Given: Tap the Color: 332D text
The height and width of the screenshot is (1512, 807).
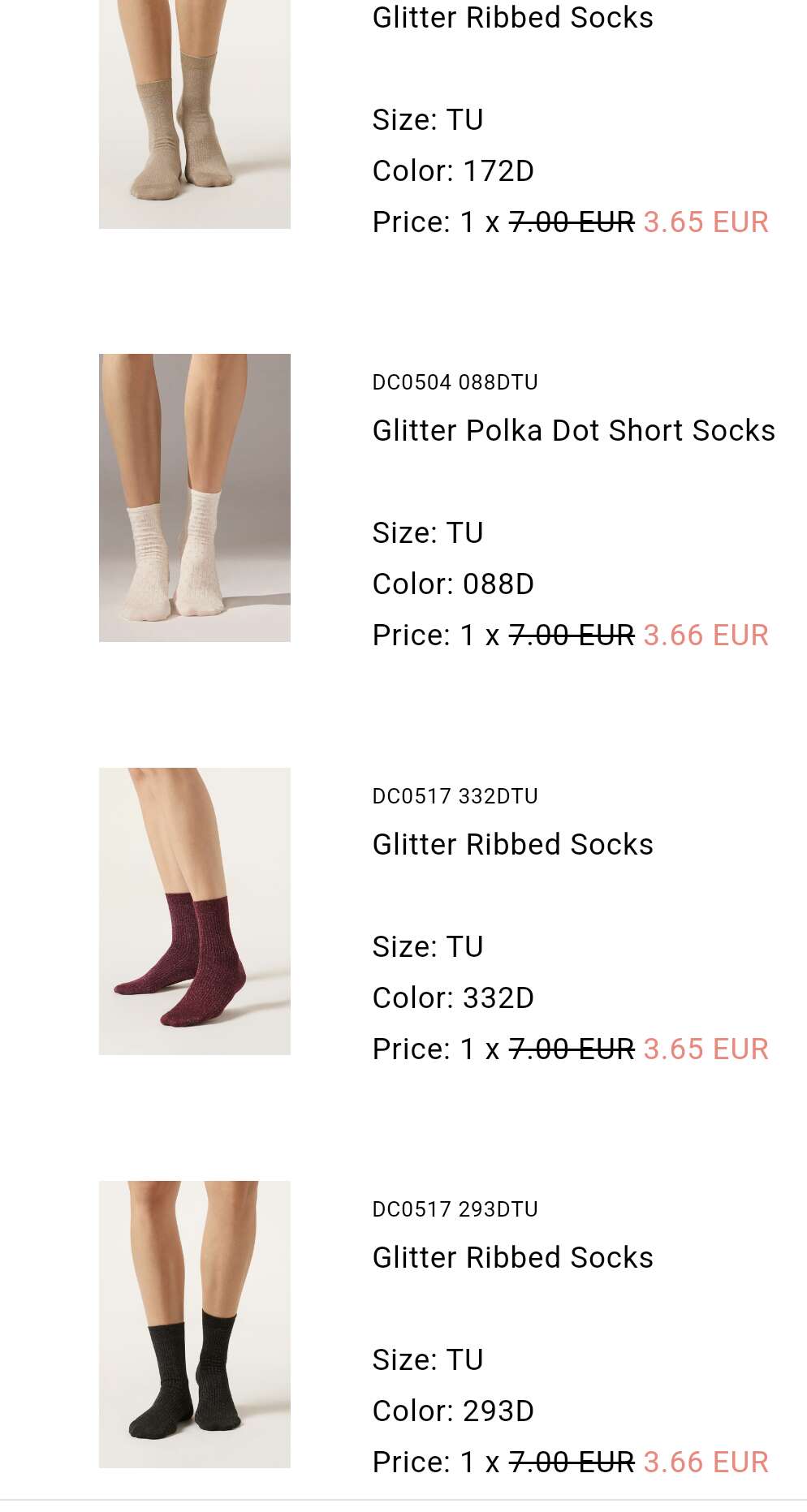Looking at the screenshot, I should [x=453, y=998].
